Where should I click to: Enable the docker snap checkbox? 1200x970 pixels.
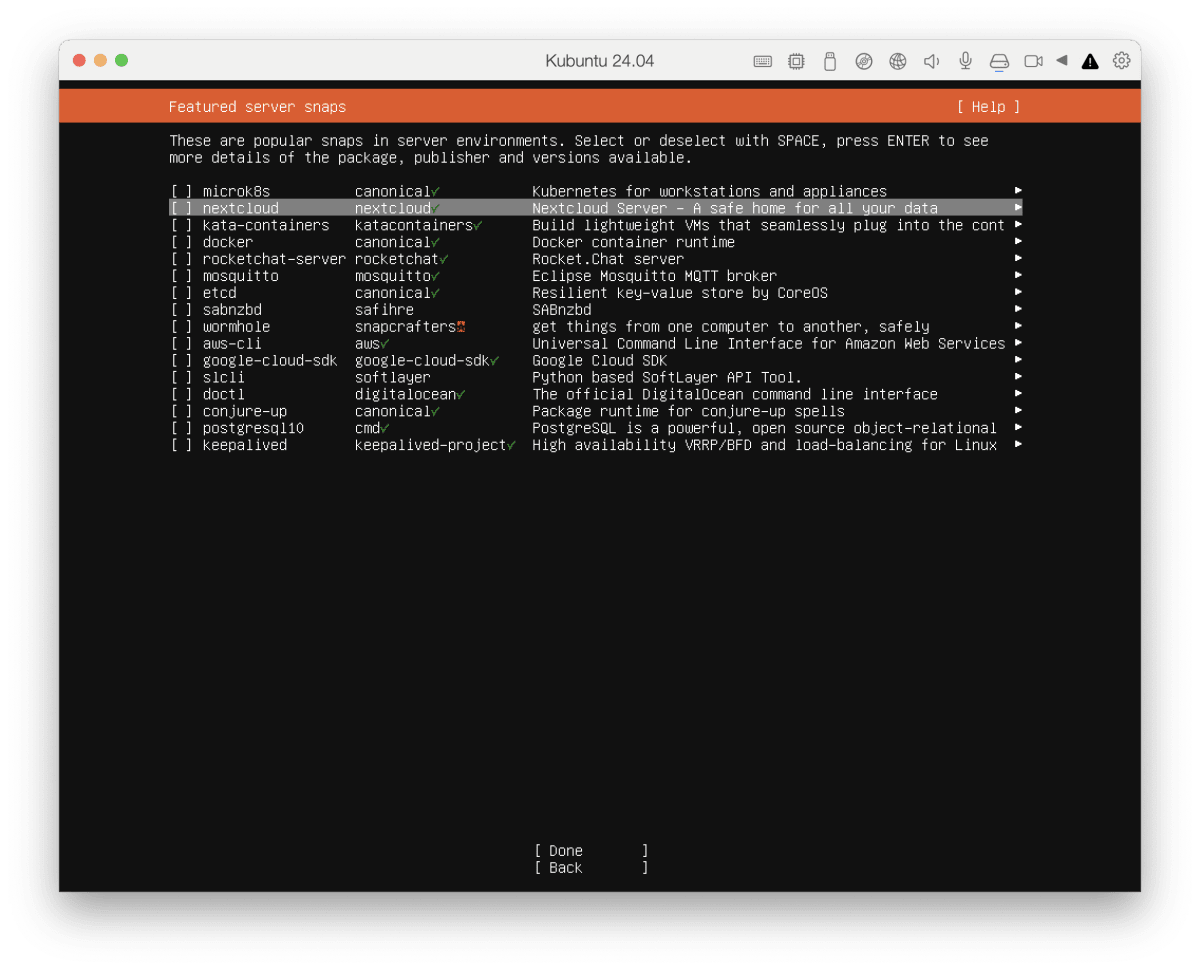(x=181, y=242)
